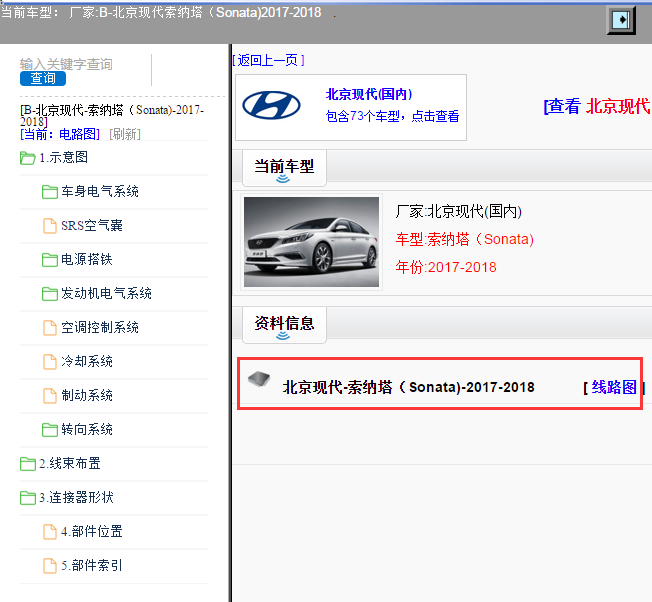
Task: Click the 刷新 refresh link
Action: pyautogui.click(x=125, y=134)
